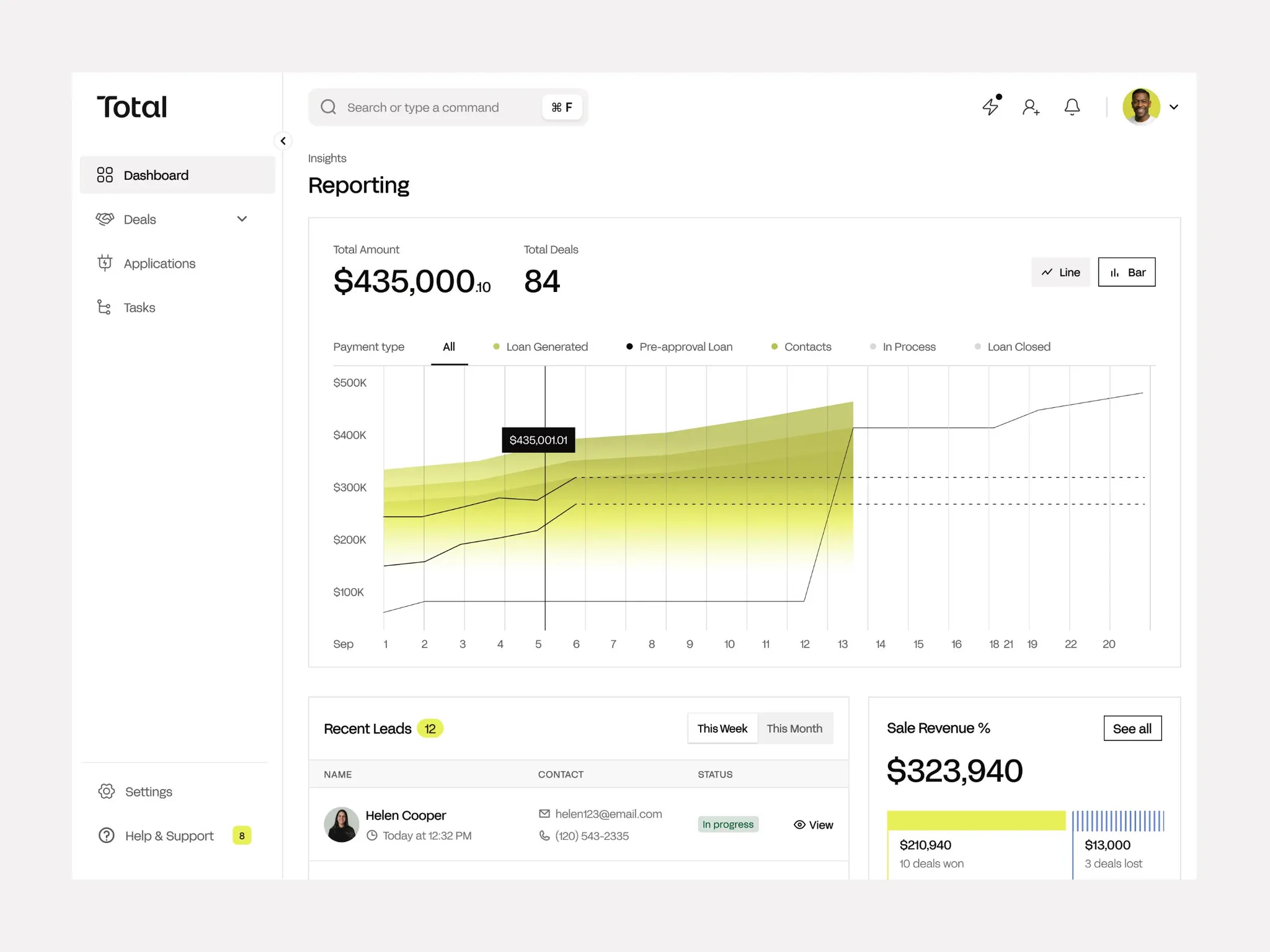Open Help & Support
The height and width of the screenshot is (952, 1270).
169,835
